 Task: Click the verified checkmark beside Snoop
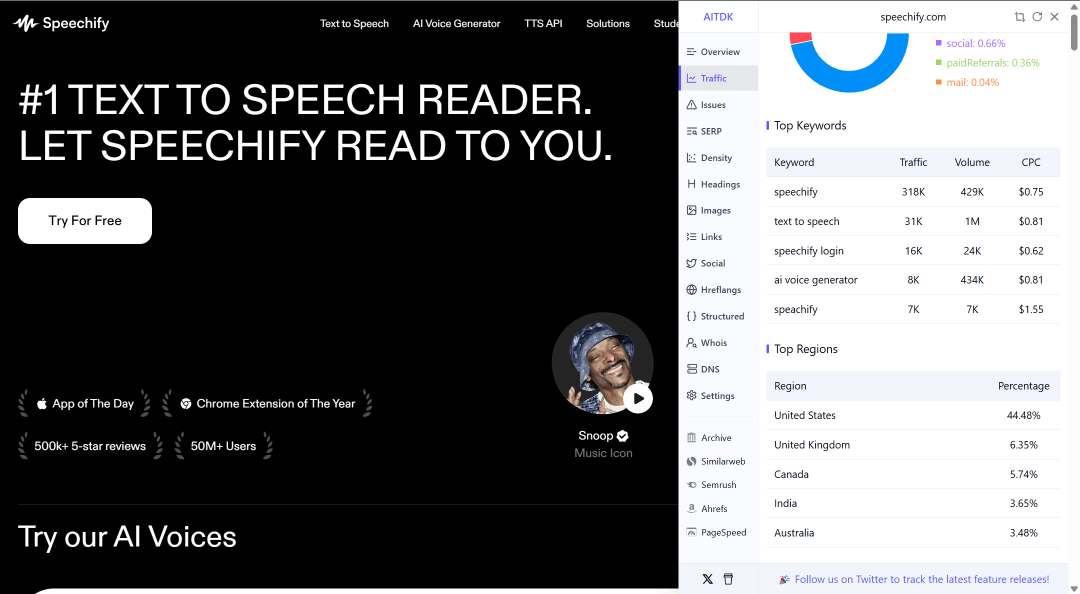pos(623,436)
